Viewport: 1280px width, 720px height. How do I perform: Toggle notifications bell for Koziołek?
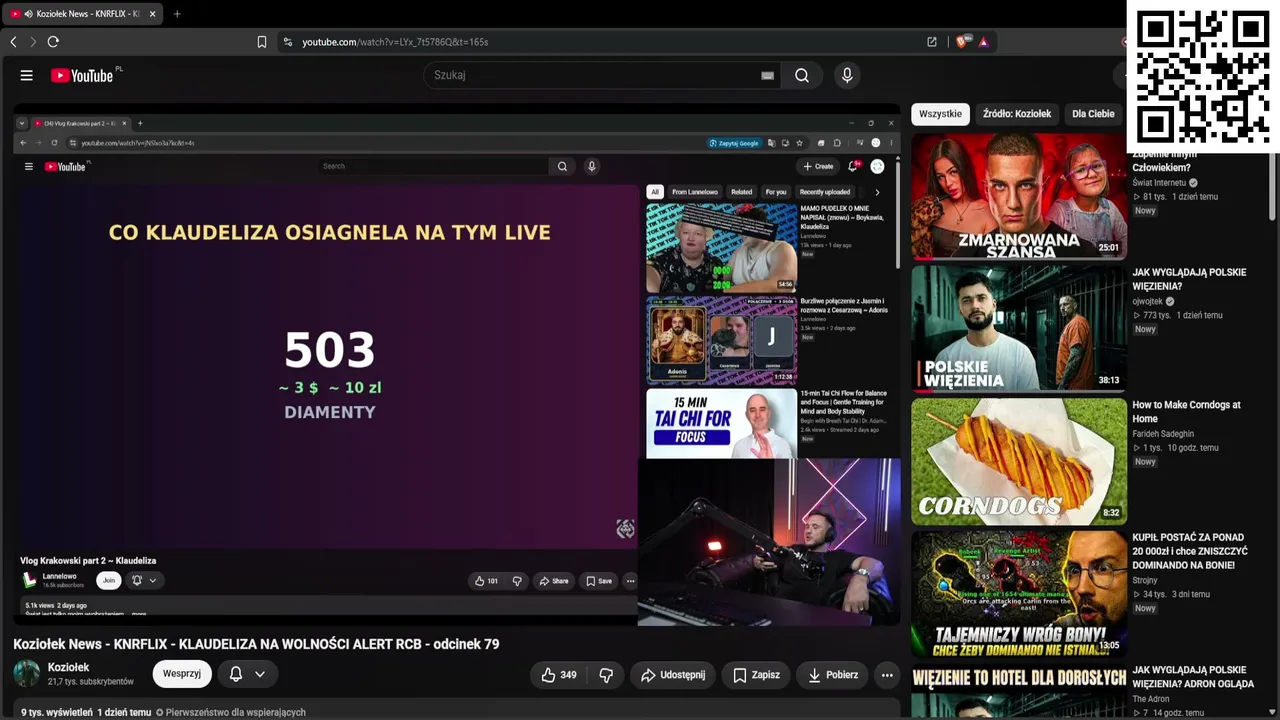pyautogui.click(x=236, y=674)
